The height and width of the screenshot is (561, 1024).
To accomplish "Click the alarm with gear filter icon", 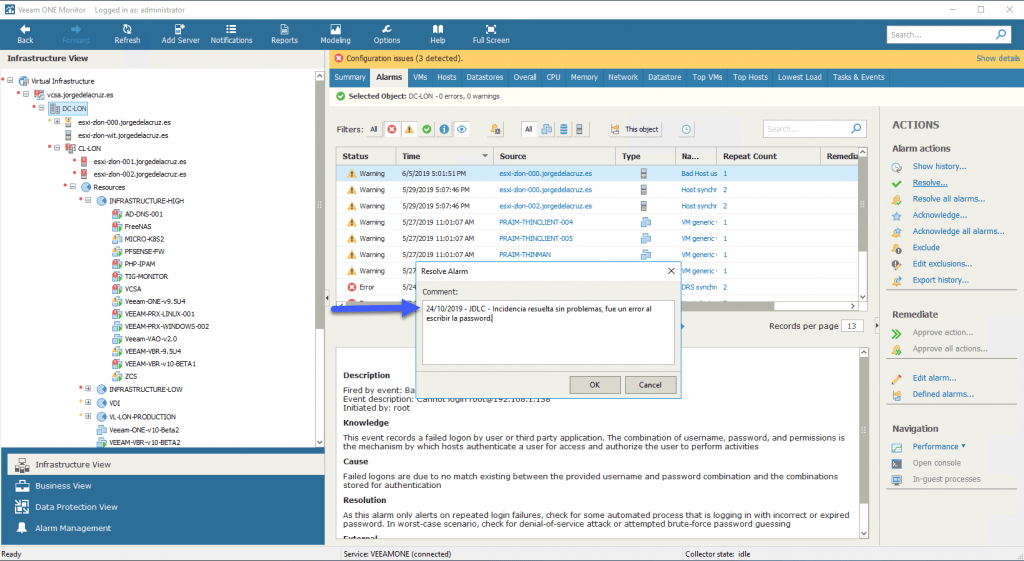I will coord(496,129).
